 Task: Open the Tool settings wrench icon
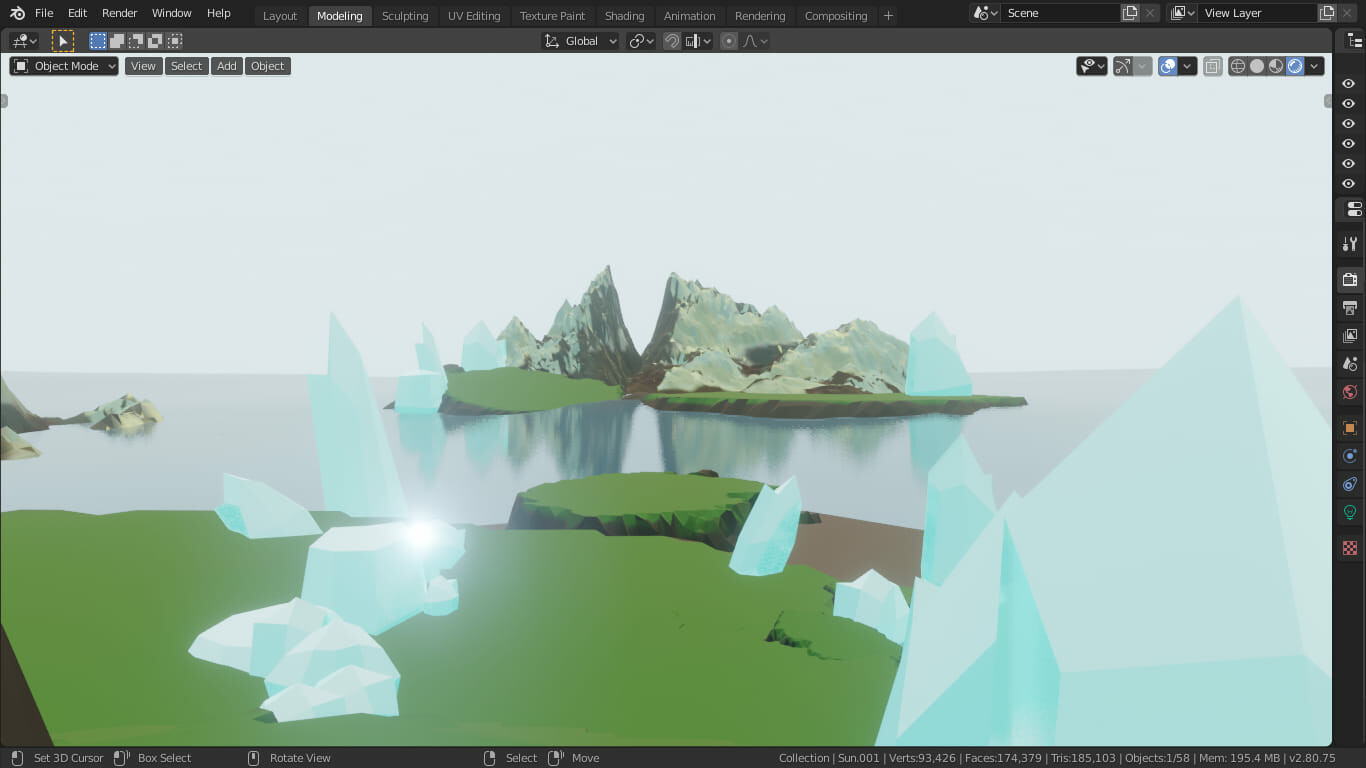tap(1349, 242)
